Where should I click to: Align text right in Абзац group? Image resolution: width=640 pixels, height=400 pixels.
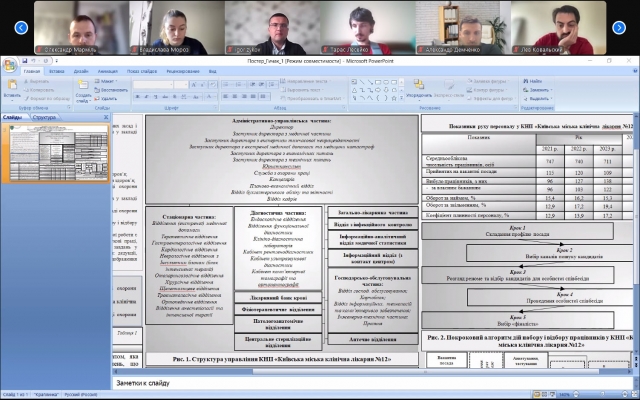pyautogui.click(x=244, y=97)
